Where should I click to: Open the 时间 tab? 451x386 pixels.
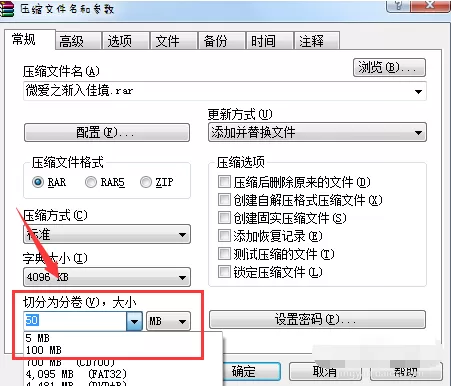point(269,41)
